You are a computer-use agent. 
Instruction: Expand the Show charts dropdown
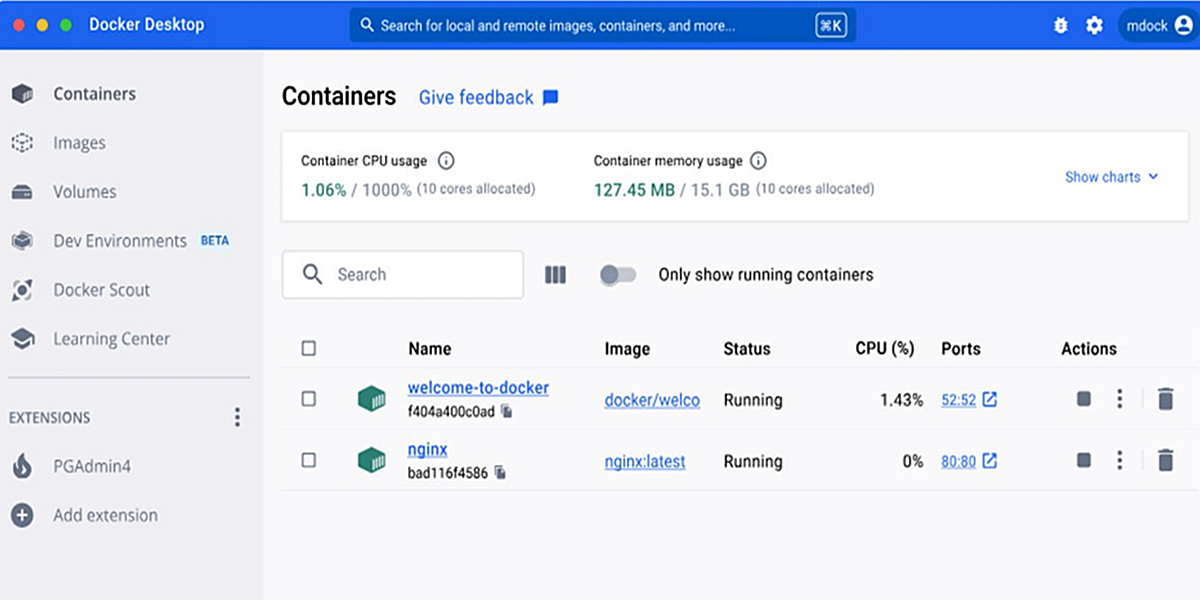click(1112, 176)
